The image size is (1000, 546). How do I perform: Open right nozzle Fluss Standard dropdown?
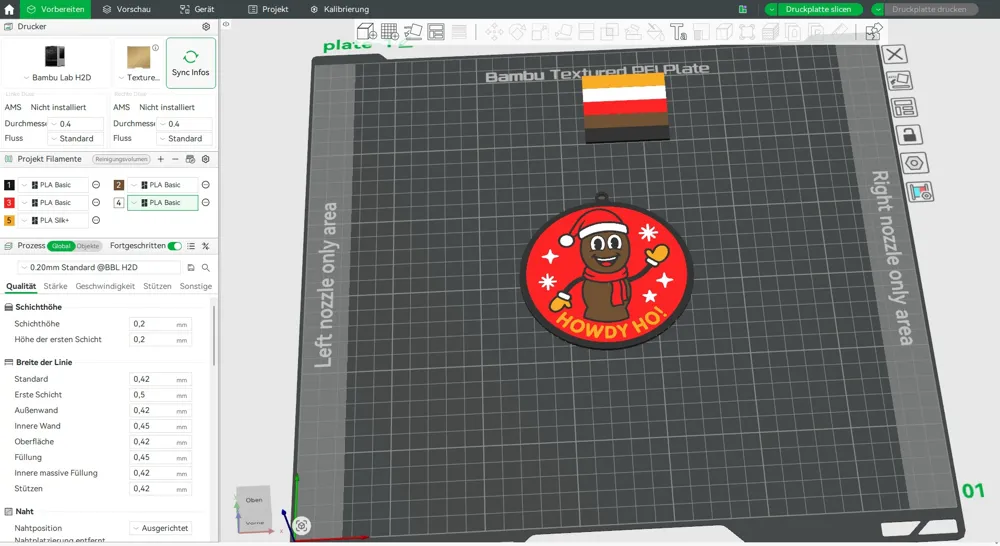(x=185, y=138)
